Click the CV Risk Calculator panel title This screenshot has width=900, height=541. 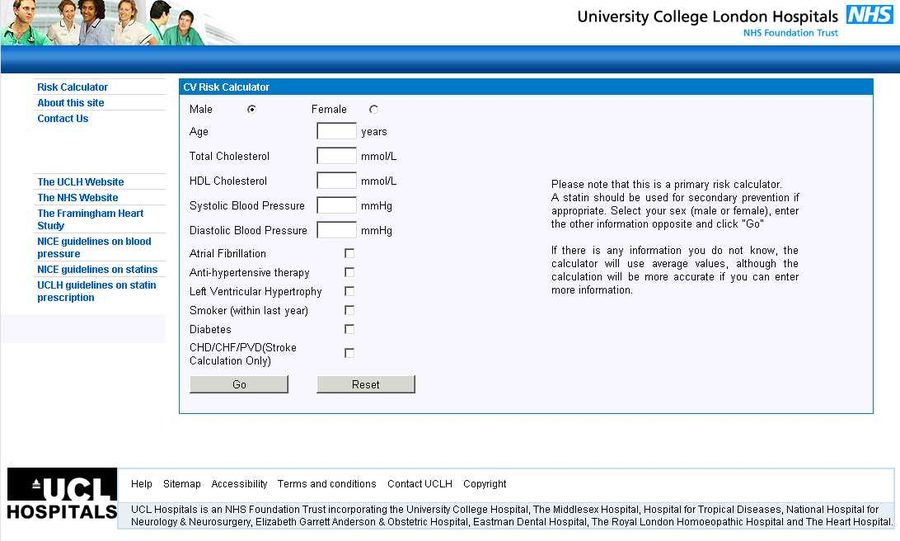coord(226,87)
